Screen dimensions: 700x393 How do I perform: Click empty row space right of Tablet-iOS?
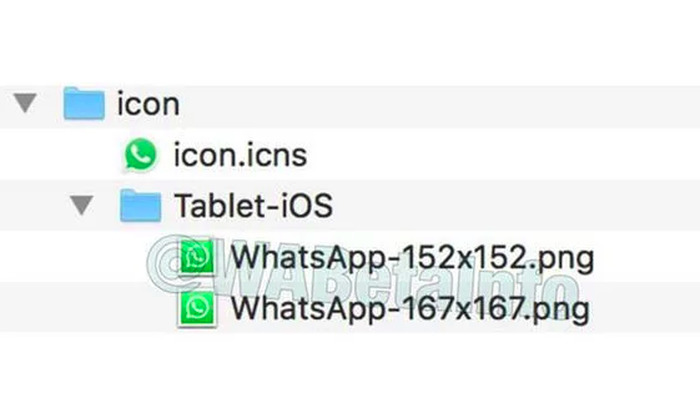click(x=513, y=205)
